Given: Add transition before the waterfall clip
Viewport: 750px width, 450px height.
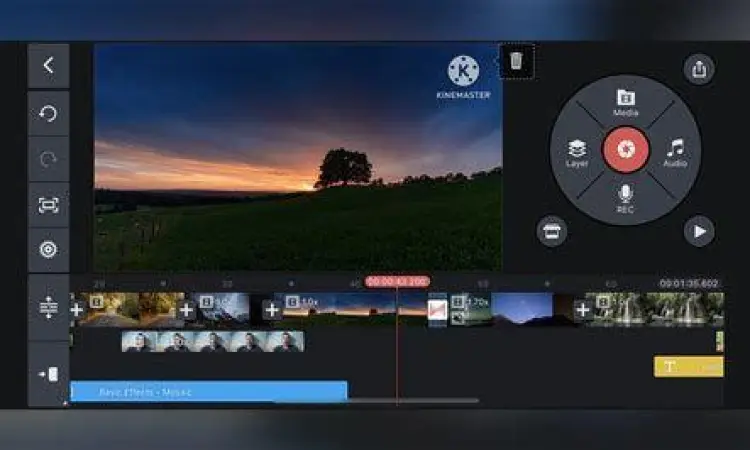Looking at the screenshot, I should point(583,310).
